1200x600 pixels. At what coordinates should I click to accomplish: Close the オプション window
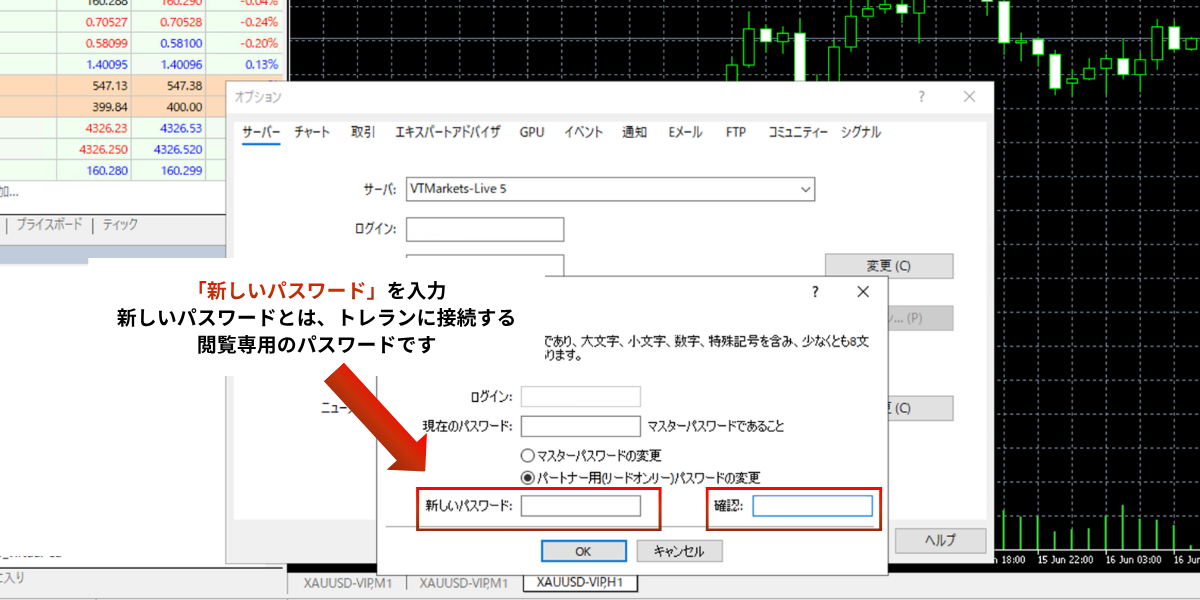click(x=969, y=97)
